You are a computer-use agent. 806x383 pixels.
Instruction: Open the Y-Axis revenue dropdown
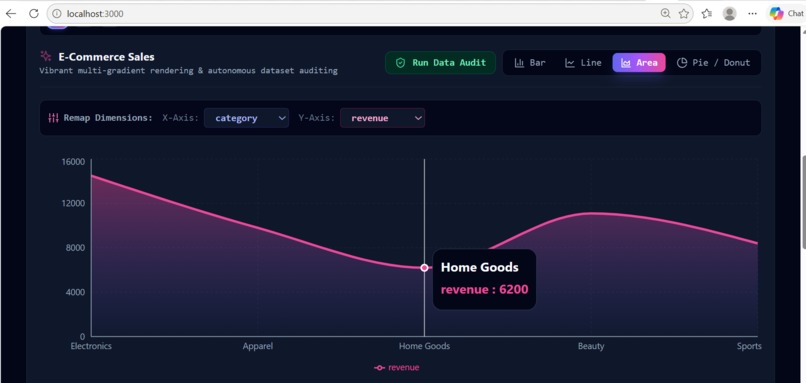[382, 118]
